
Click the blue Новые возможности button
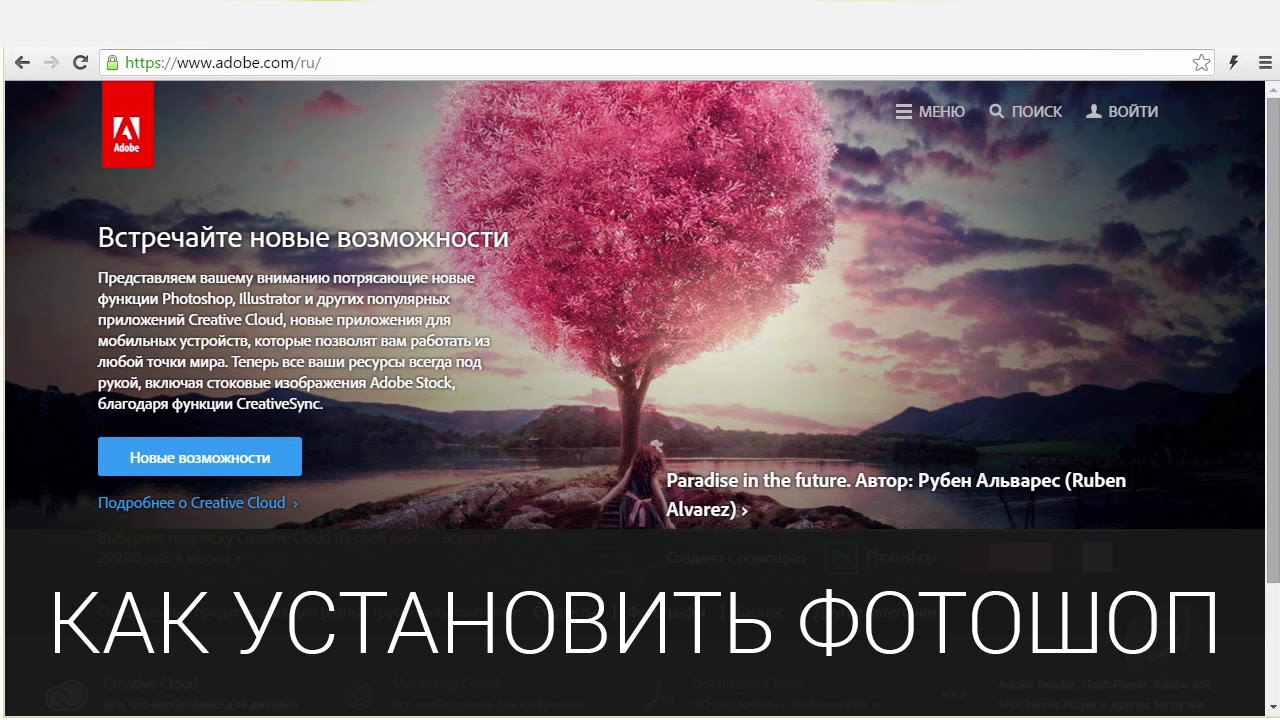(200, 457)
